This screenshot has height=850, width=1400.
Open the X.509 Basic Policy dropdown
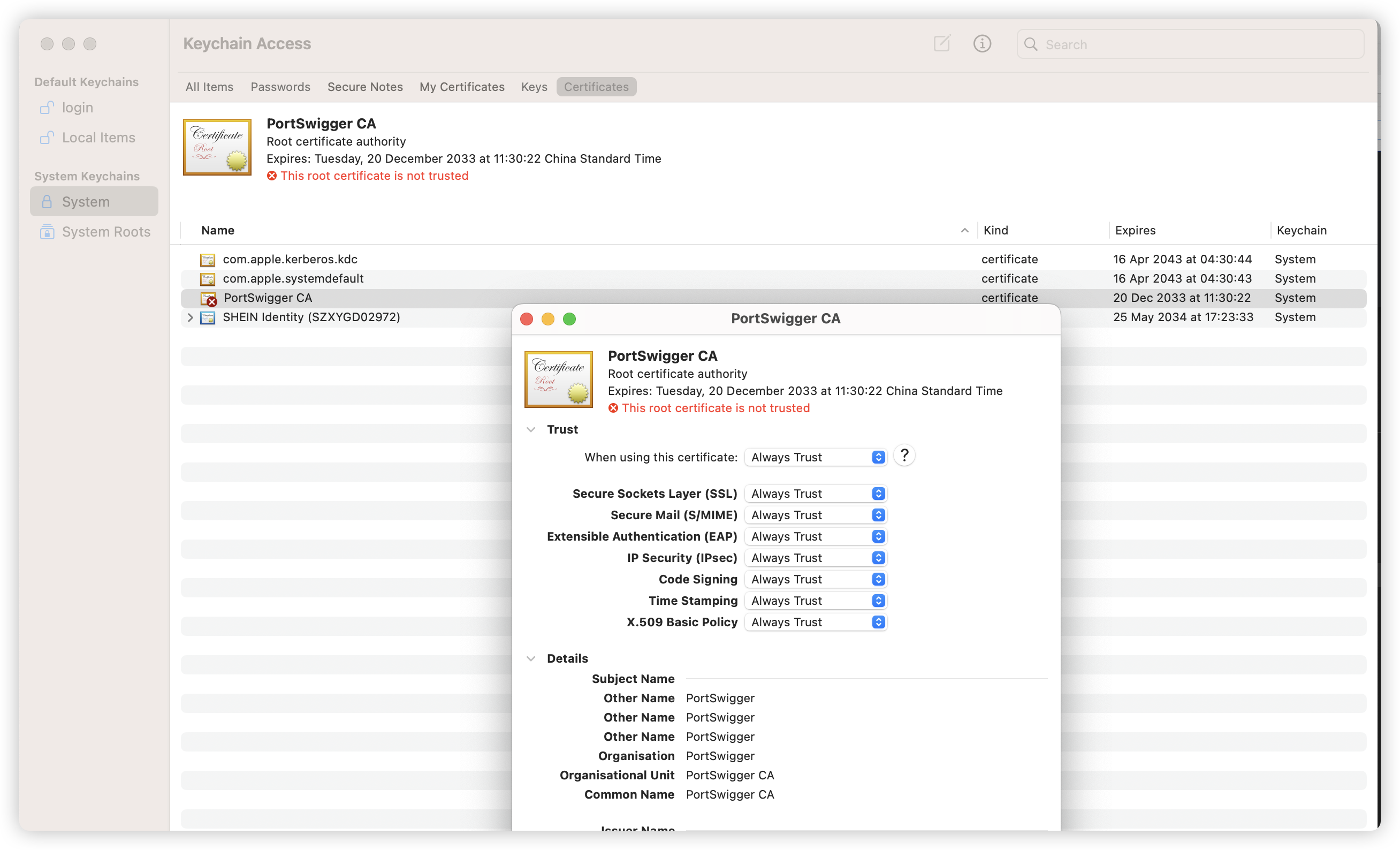(x=816, y=622)
